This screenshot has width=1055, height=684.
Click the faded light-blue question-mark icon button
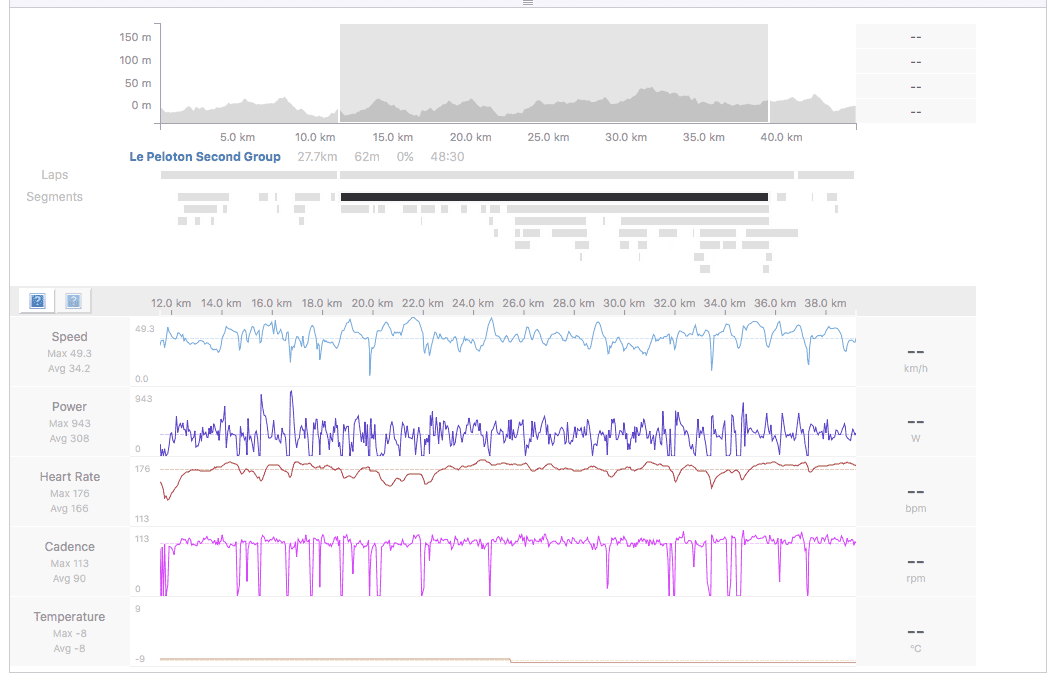73,301
